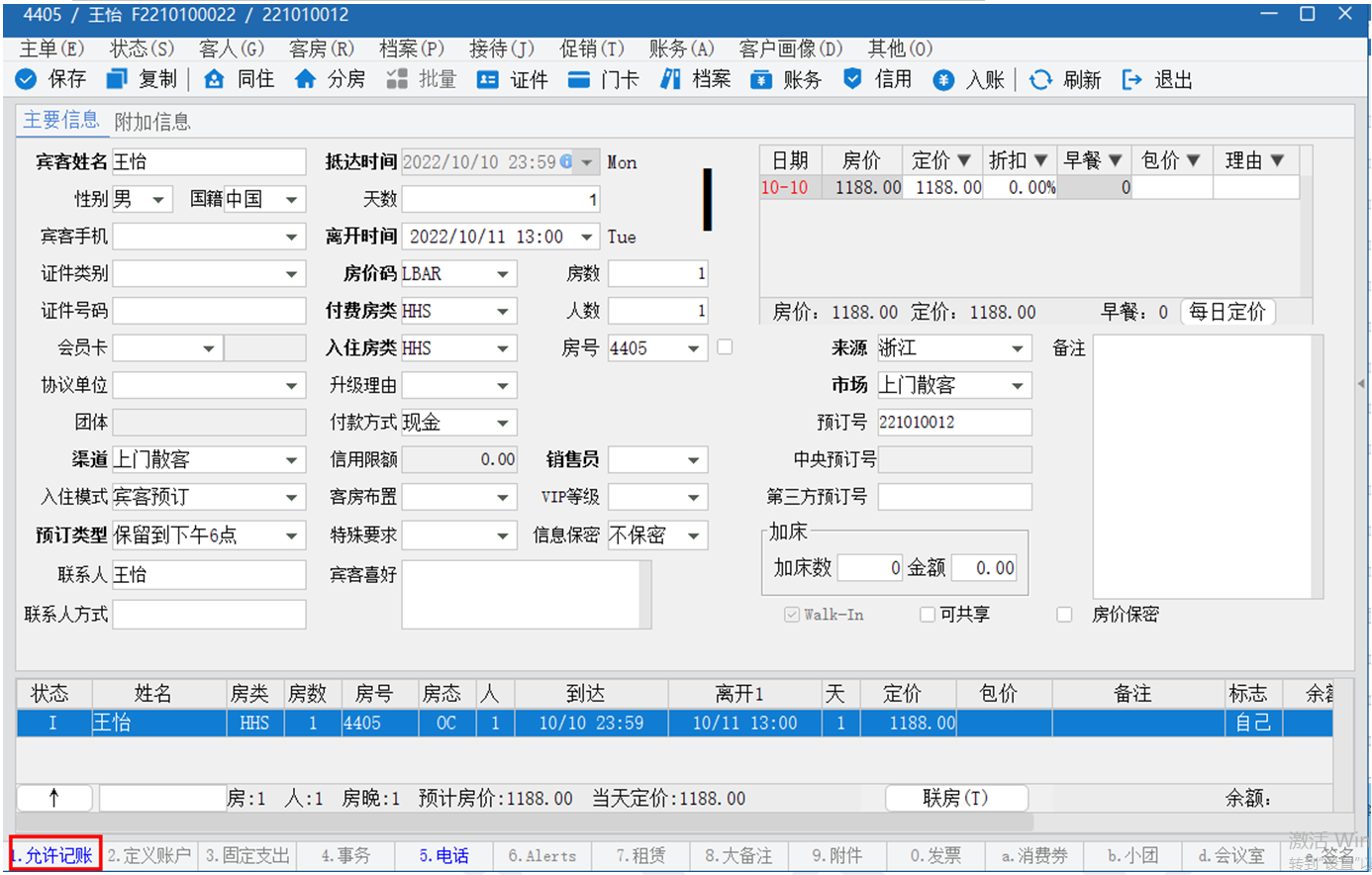
Task: Click the 入账 post-charge yen icon
Action: click(x=943, y=79)
